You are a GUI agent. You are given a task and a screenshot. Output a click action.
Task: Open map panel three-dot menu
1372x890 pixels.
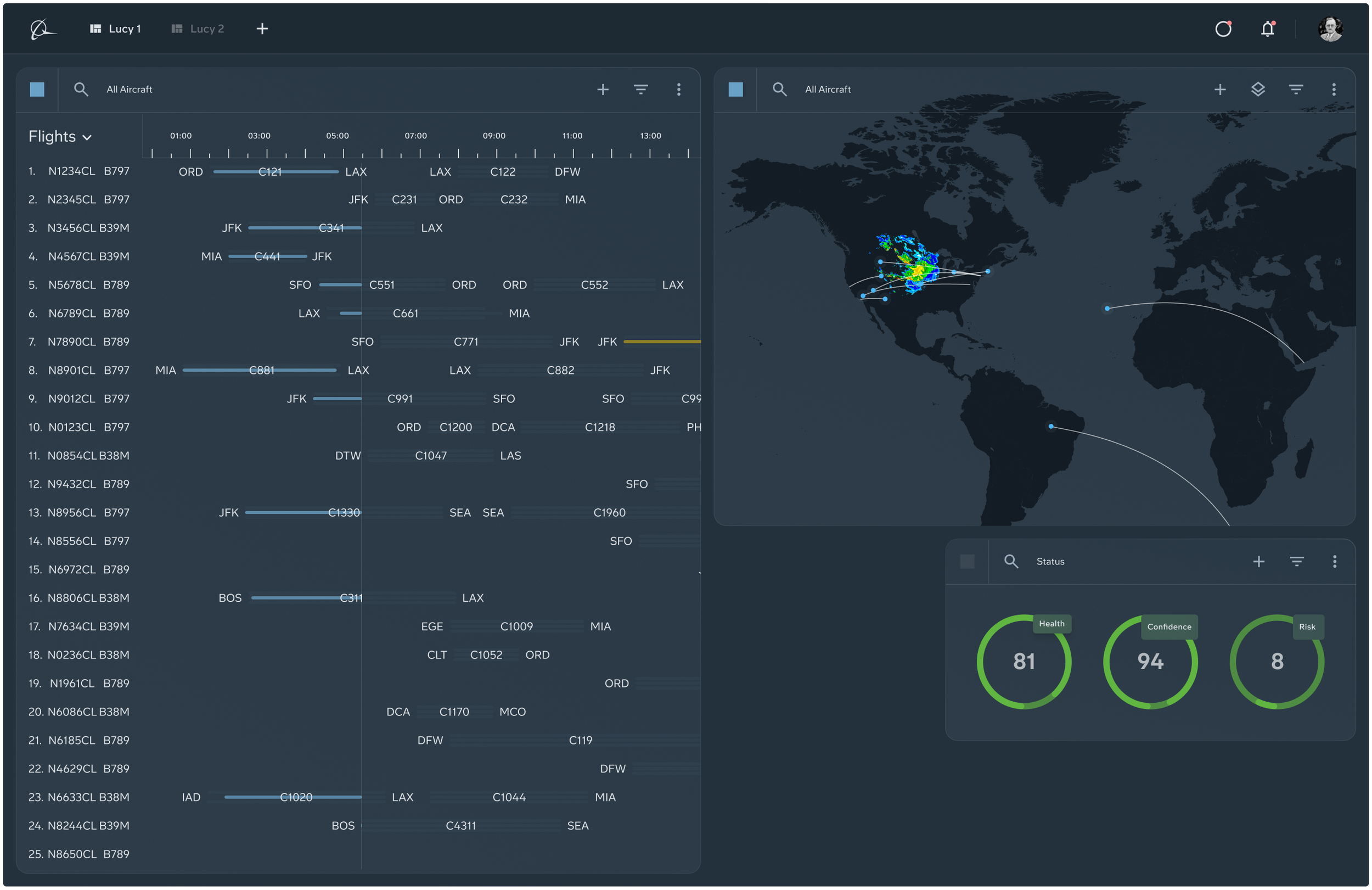(x=1334, y=89)
